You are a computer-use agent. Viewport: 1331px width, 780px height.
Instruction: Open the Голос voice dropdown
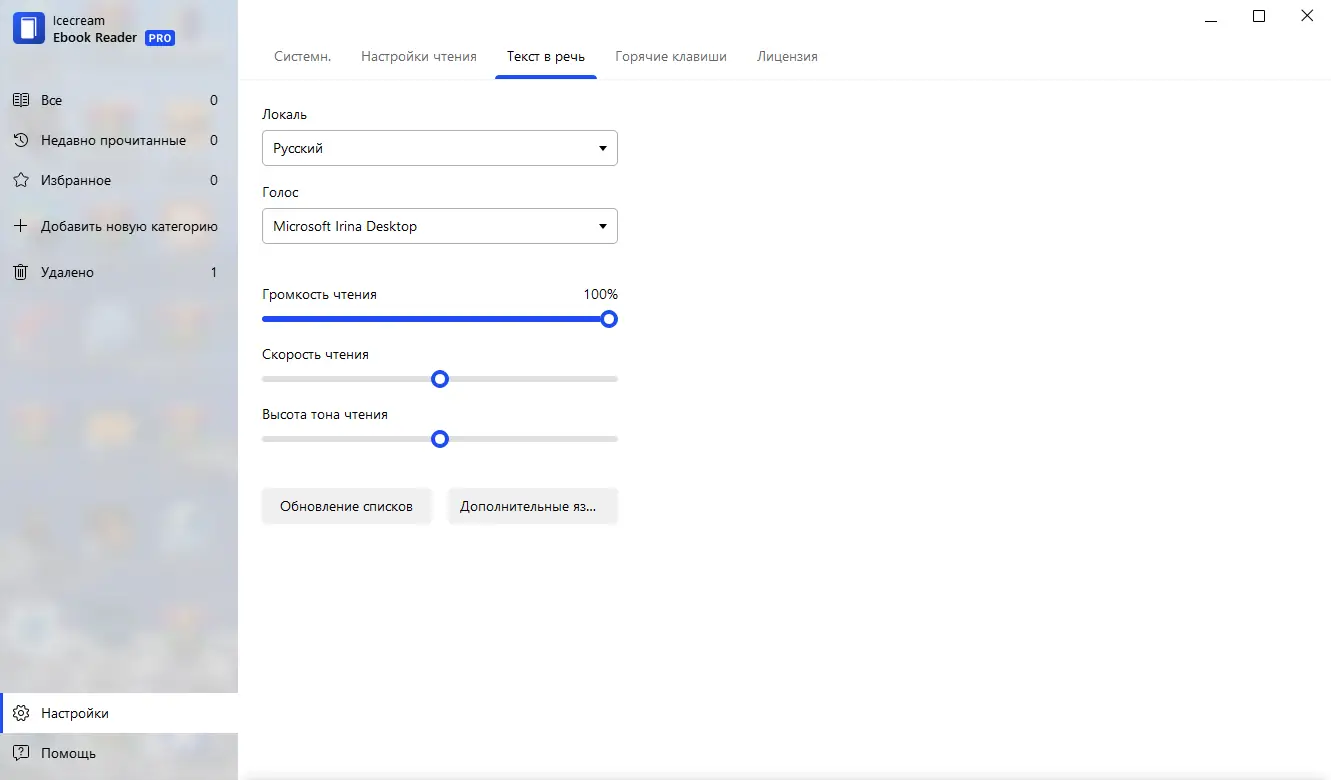[439, 226]
